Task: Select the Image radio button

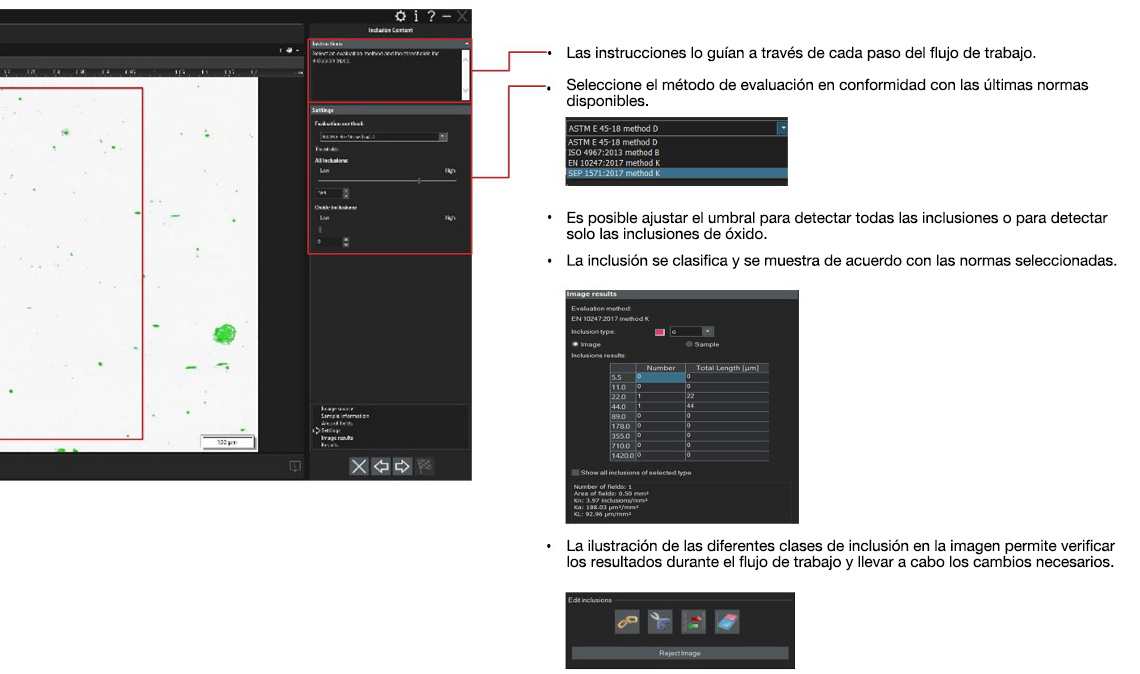Action: coord(577,344)
